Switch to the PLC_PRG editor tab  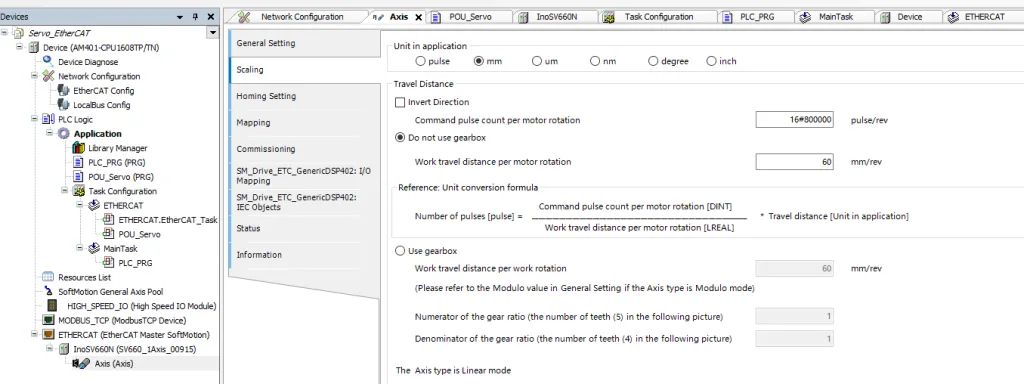point(756,17)
